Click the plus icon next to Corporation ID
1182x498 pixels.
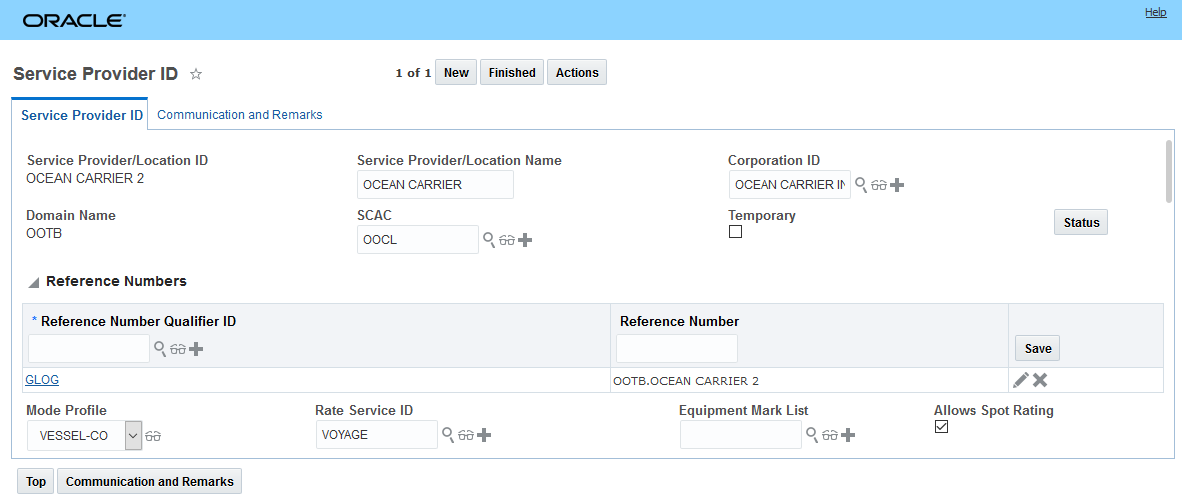(x=897, y=185)
